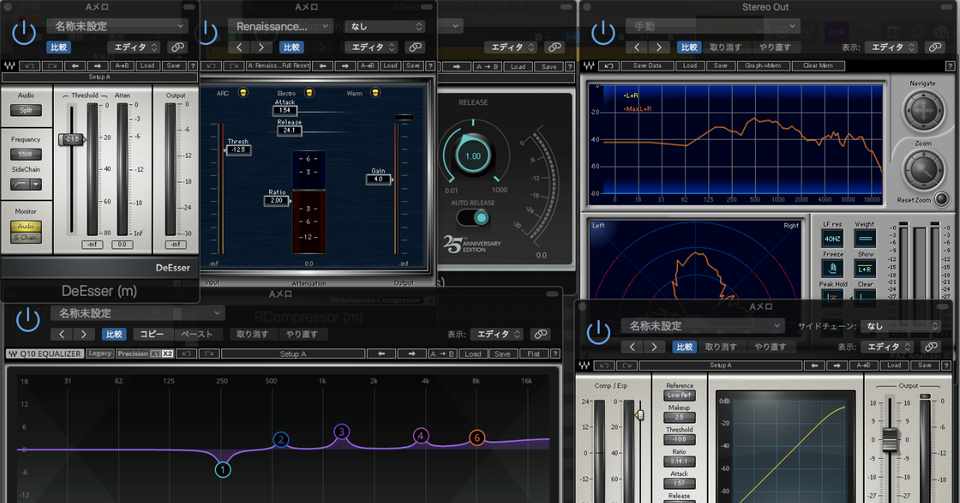Toggle Electro mode light in Renaissance compressor
960x503 pixels.
309,93
